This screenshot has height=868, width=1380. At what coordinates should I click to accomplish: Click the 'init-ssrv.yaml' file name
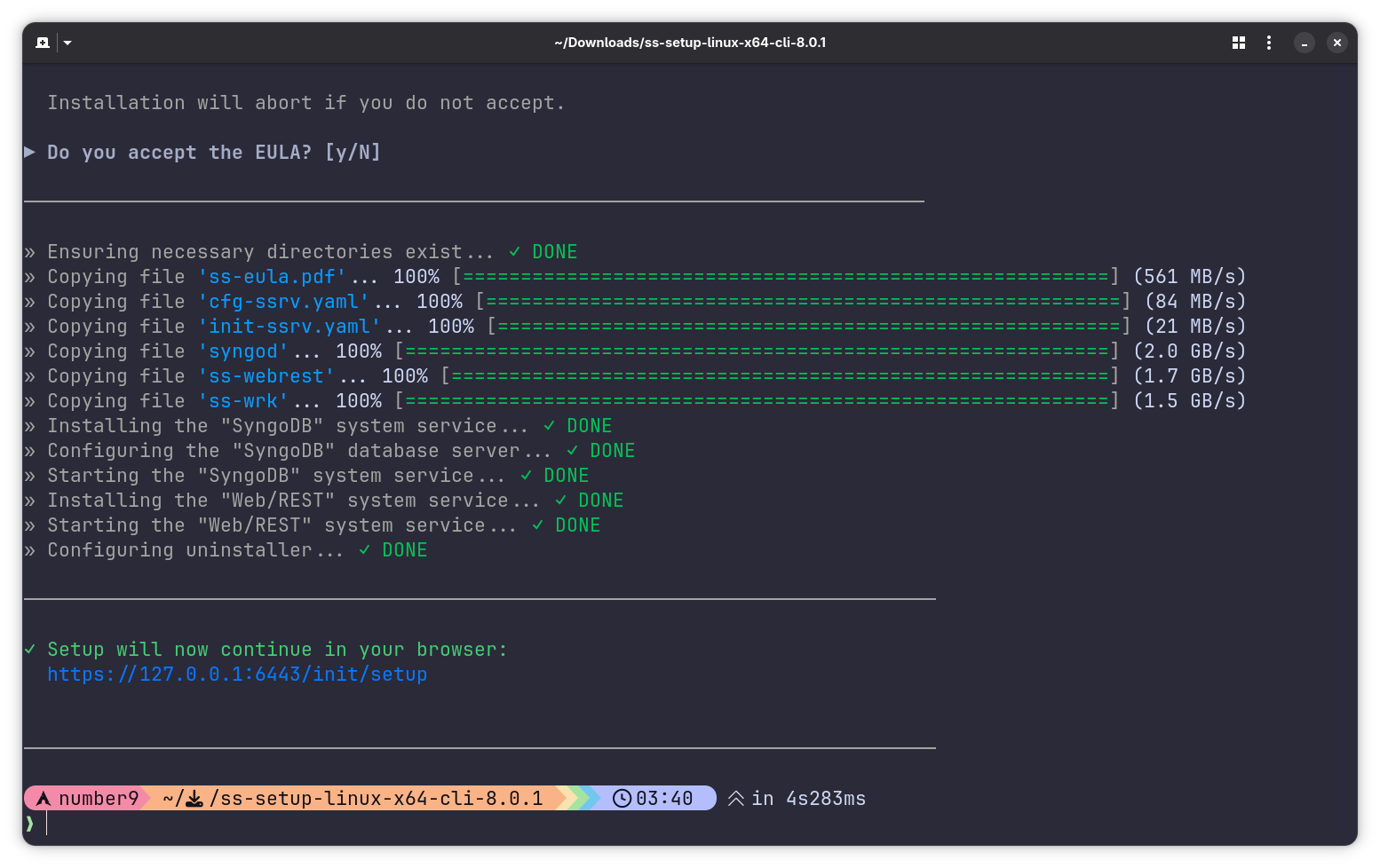click(289, 327)
